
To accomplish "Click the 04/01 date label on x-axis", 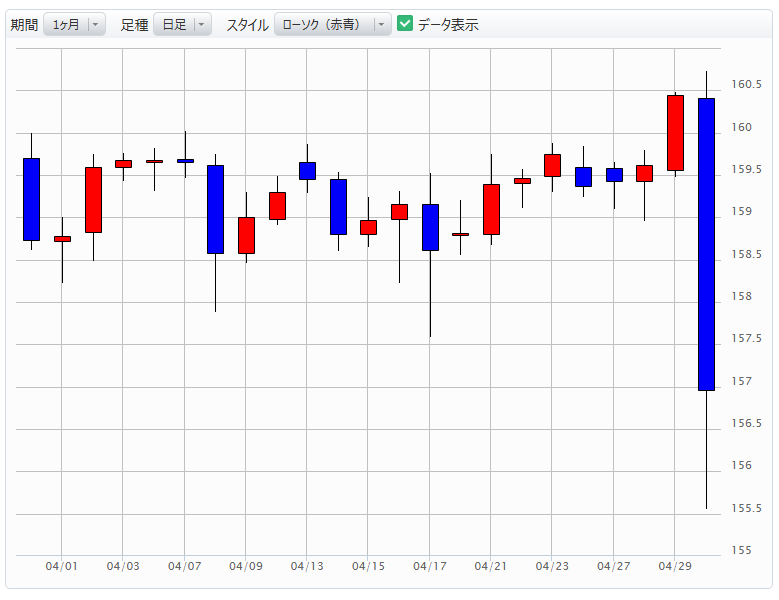I will (x=61, y=566).
